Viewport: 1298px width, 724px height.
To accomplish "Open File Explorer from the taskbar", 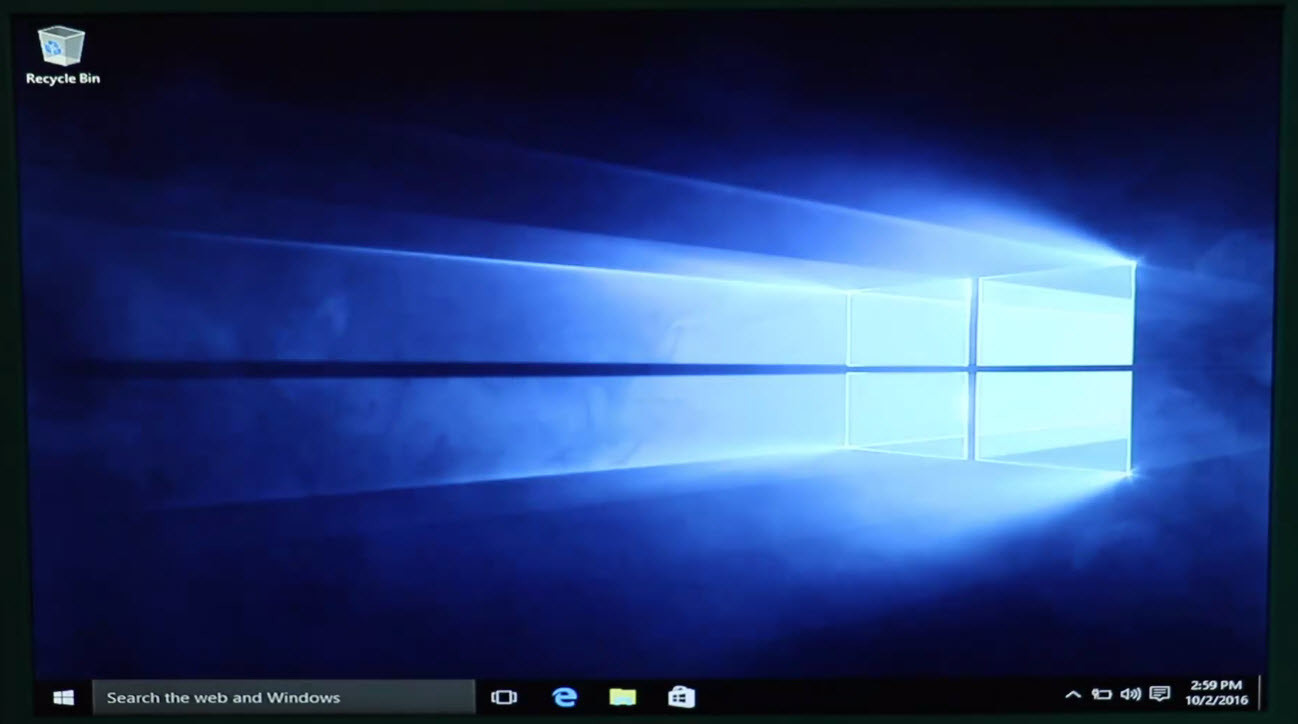I will [x=622, y=697].
